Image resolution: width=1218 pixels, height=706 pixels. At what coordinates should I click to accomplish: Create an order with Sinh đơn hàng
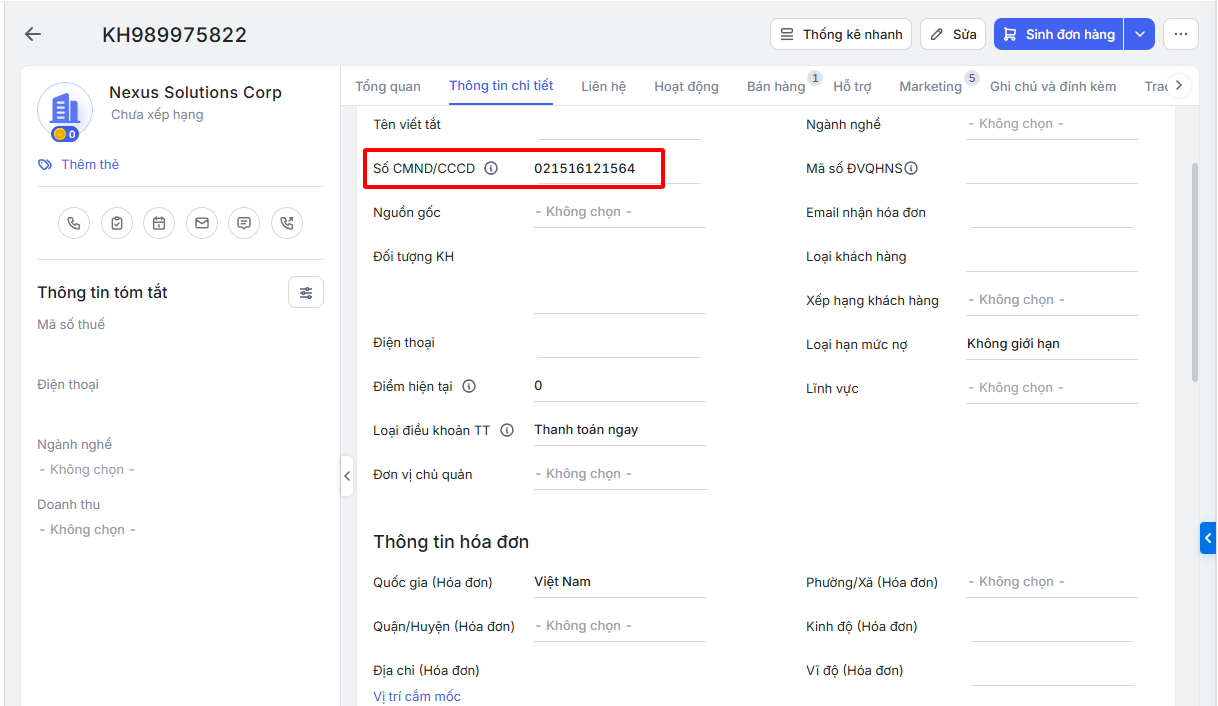click(1059, 34)
